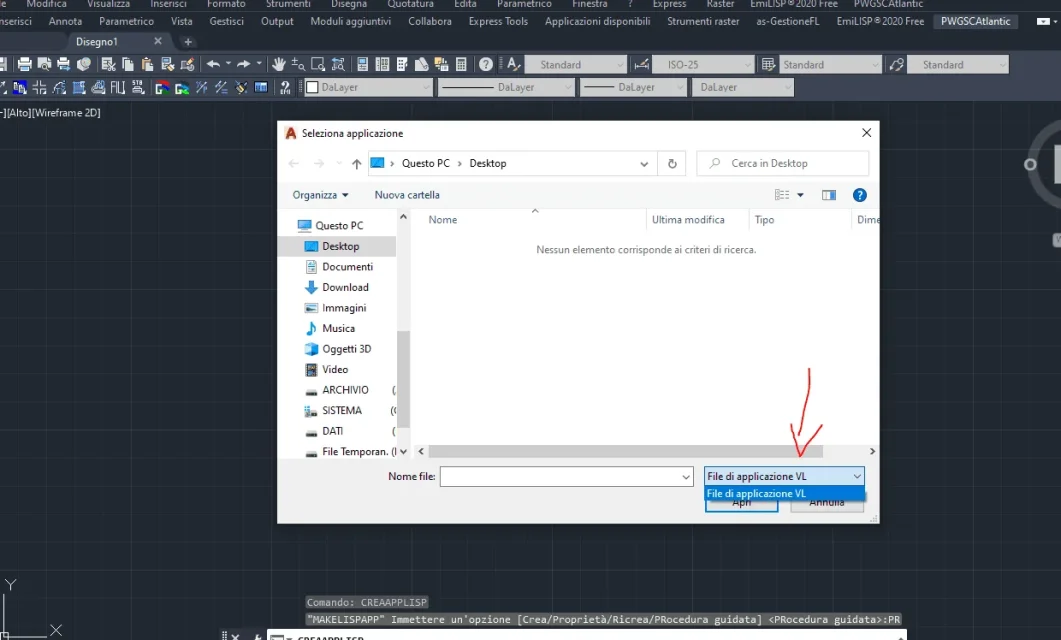Click the Copy toolbar icon
Image resolution: width=1061 pixels, height=640 pixels.
(x=128, y=64)
